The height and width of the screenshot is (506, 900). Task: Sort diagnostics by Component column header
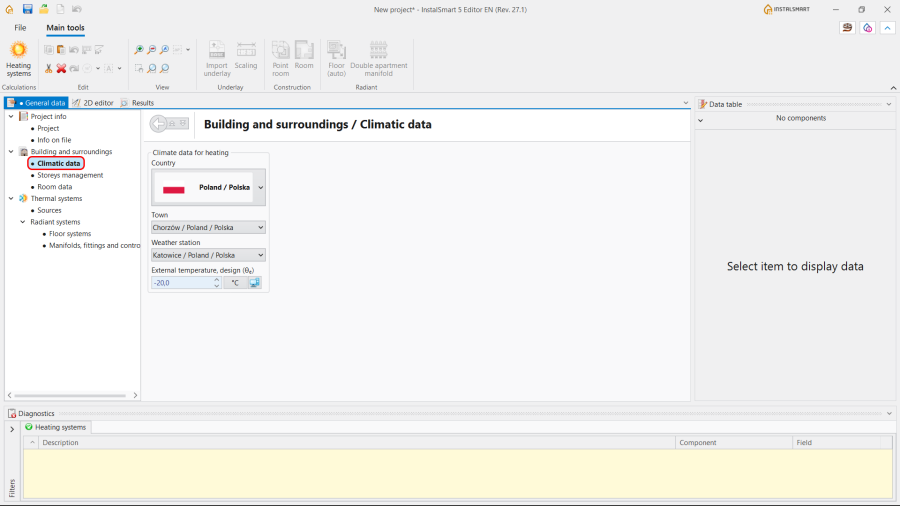(734, 442)
